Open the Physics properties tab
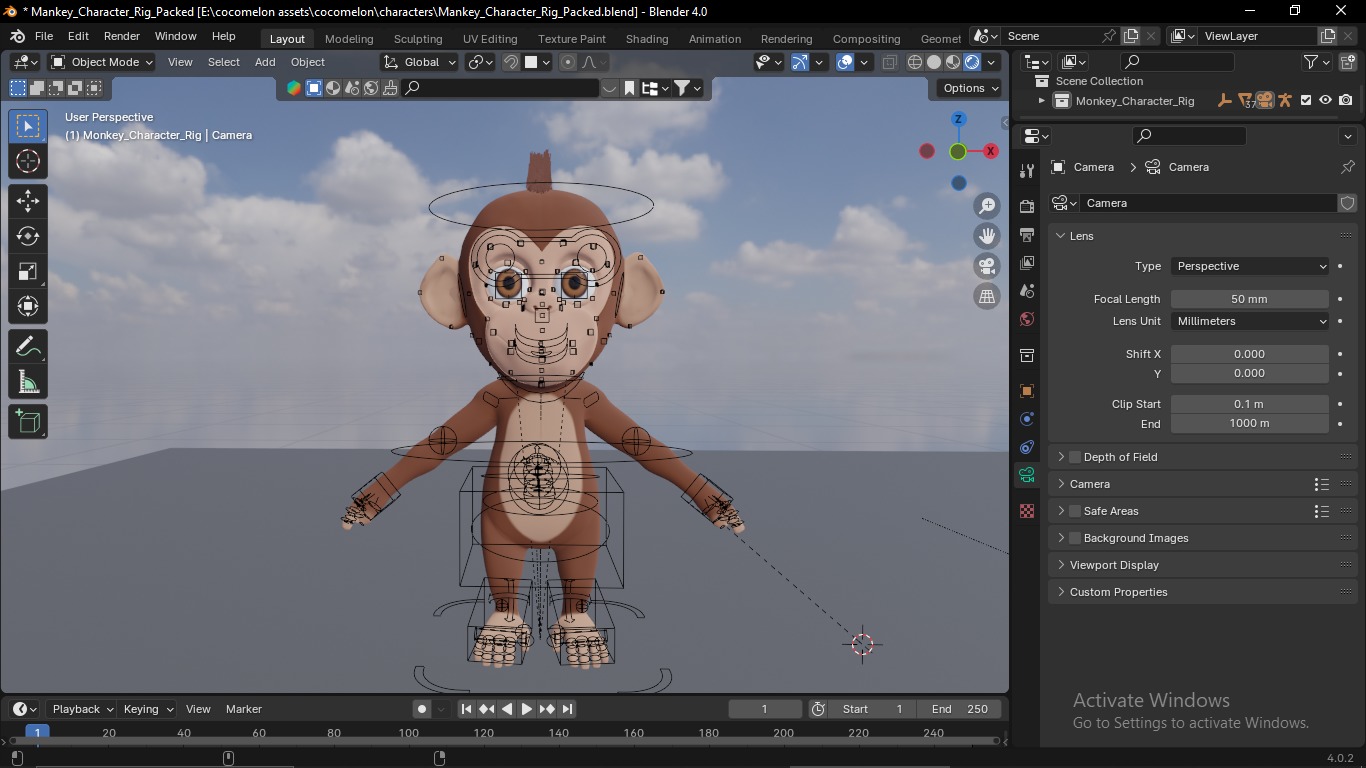This screenshot has height=768, width=1366. (1027, 419)
